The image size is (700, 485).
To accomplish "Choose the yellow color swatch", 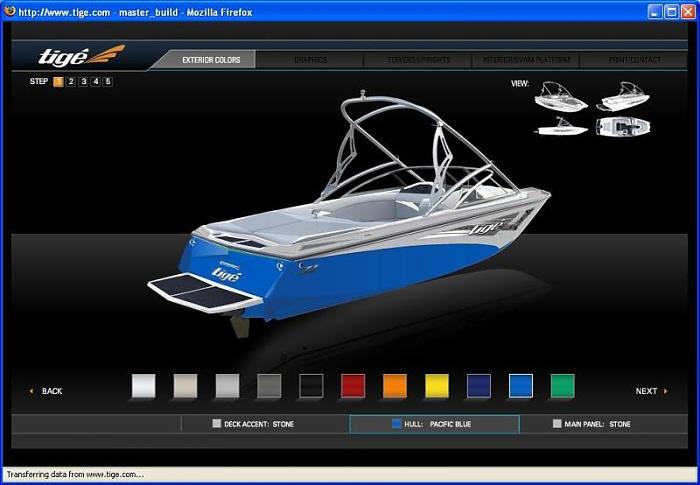I will (437, 386).
